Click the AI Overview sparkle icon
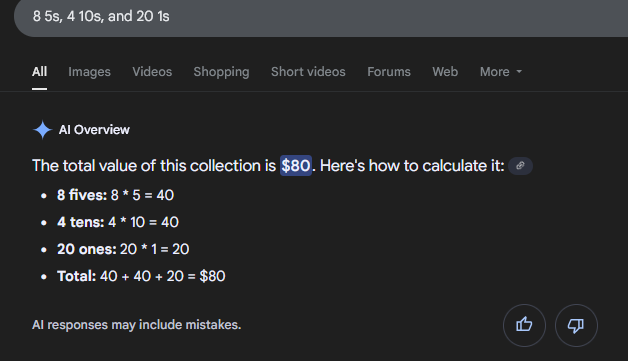This screenshot has width=628, height=361. tap(42, 130)
